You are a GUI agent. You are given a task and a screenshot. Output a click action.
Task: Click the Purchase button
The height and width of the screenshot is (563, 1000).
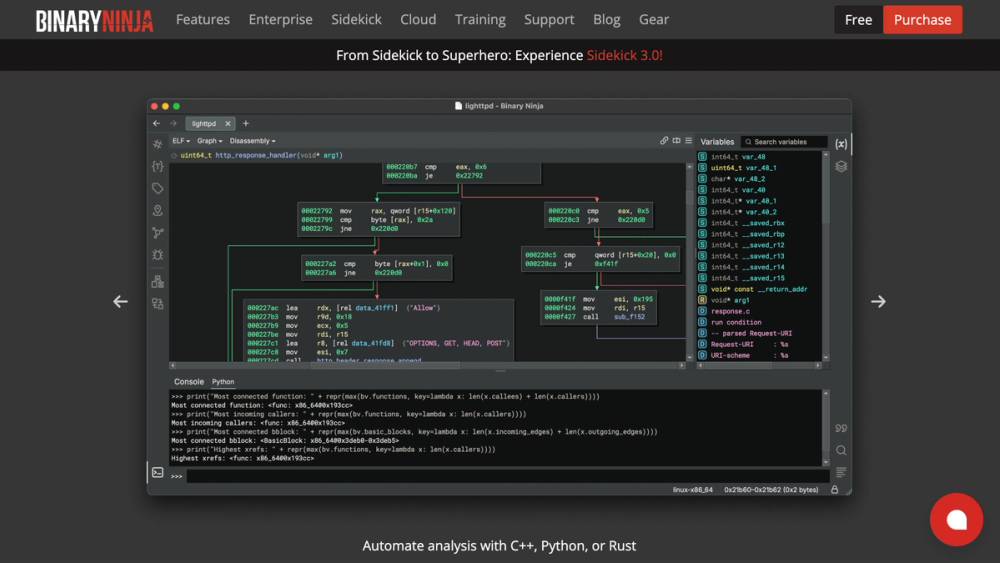tap(922, 19)
